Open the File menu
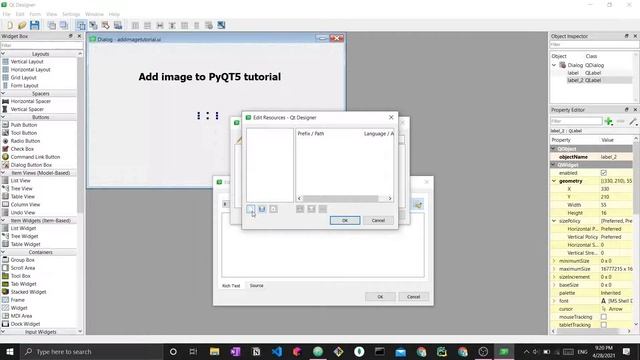The image size is (640, 360). coord(7,14)
